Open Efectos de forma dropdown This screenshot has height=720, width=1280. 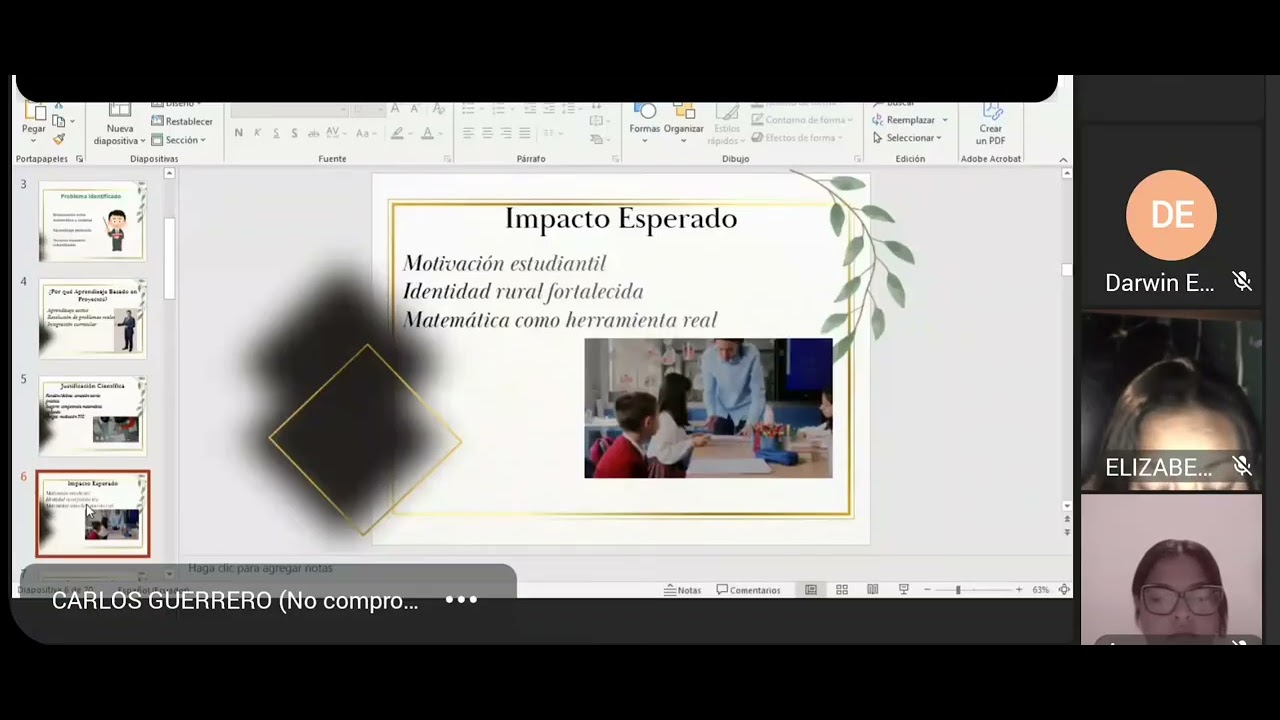pos(797,138)
